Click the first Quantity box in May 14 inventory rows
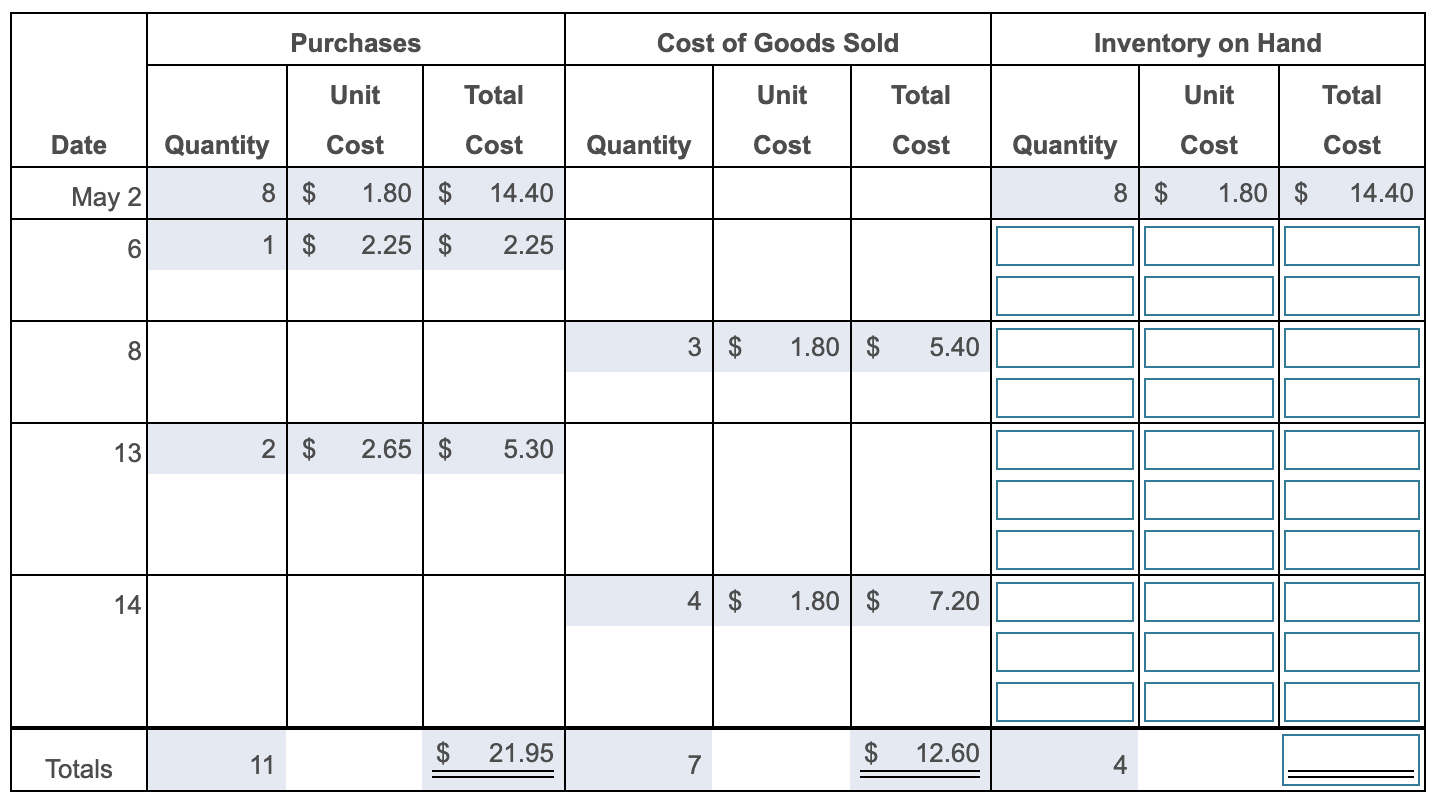 pyautogui.click(x=1063, y=601)
